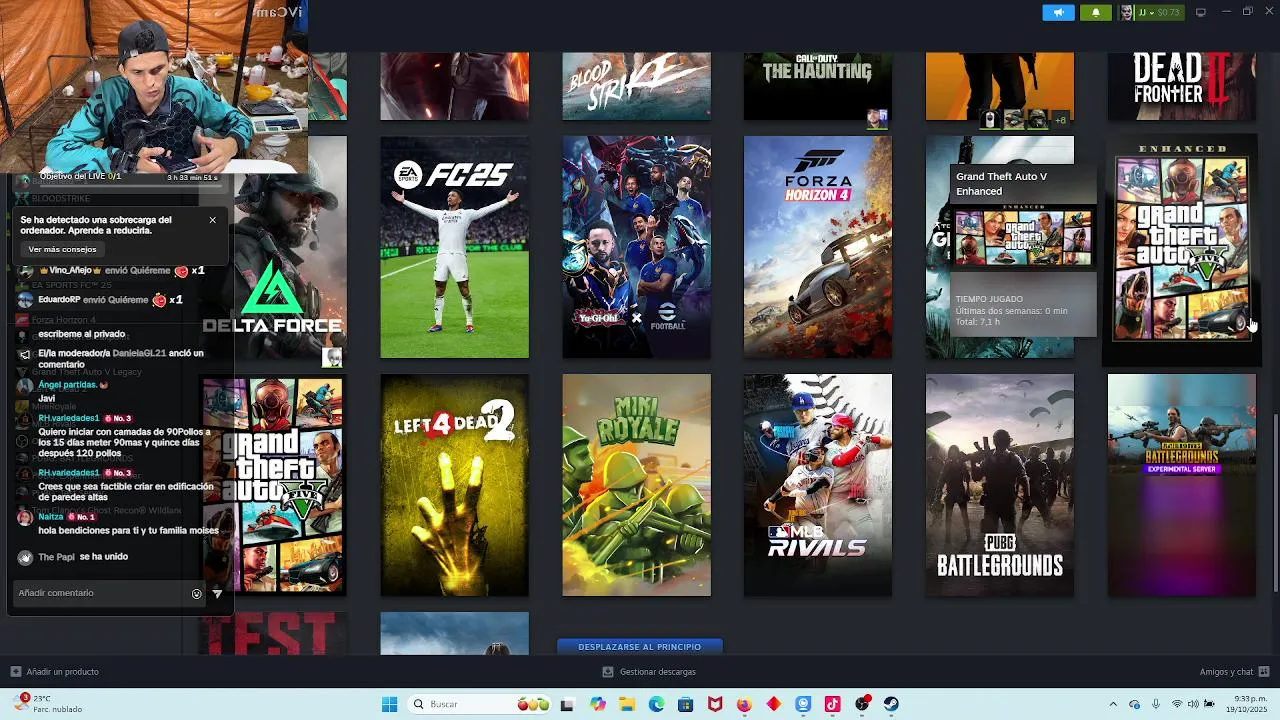
Task: Select the EA FC25 game cover
Action: click(454, 247)
